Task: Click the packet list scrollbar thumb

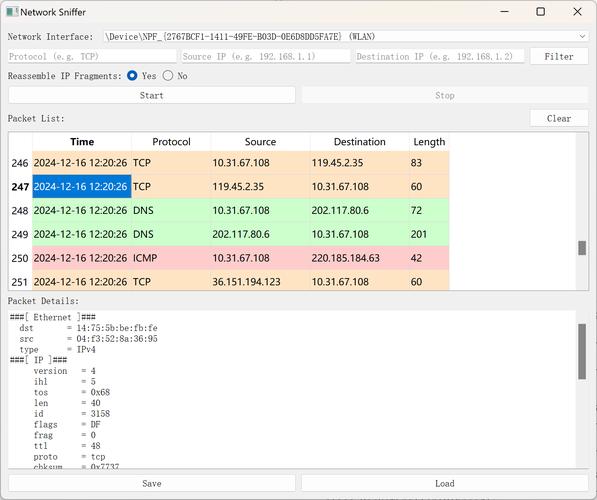Action: tap(582, 248)
